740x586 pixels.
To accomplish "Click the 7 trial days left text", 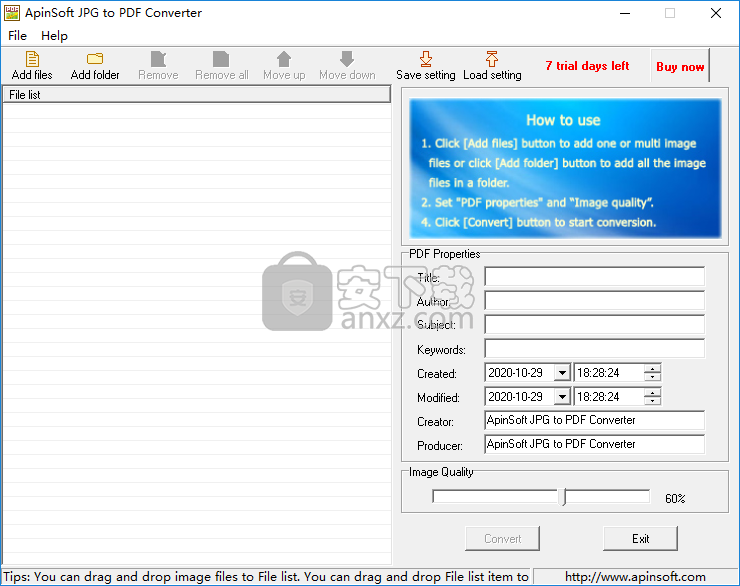I will pos(587,66).
